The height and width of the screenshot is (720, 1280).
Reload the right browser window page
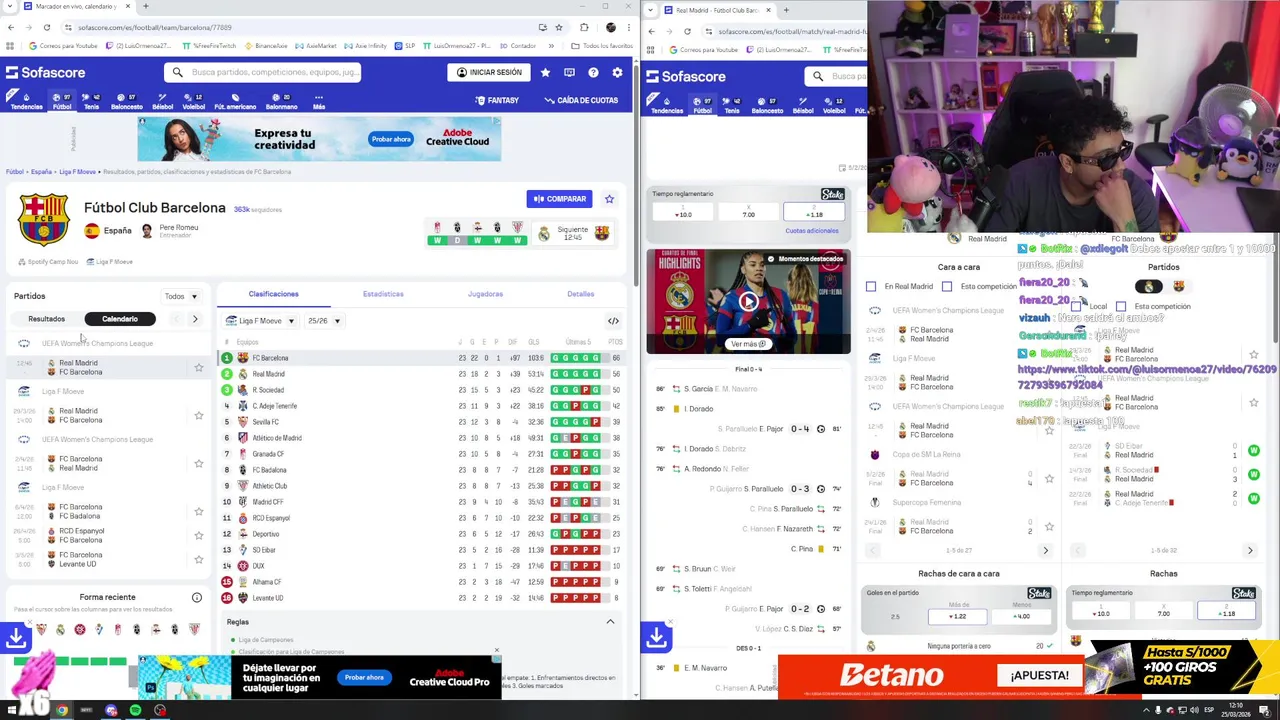pyautogui.click(x=687, y=31)
